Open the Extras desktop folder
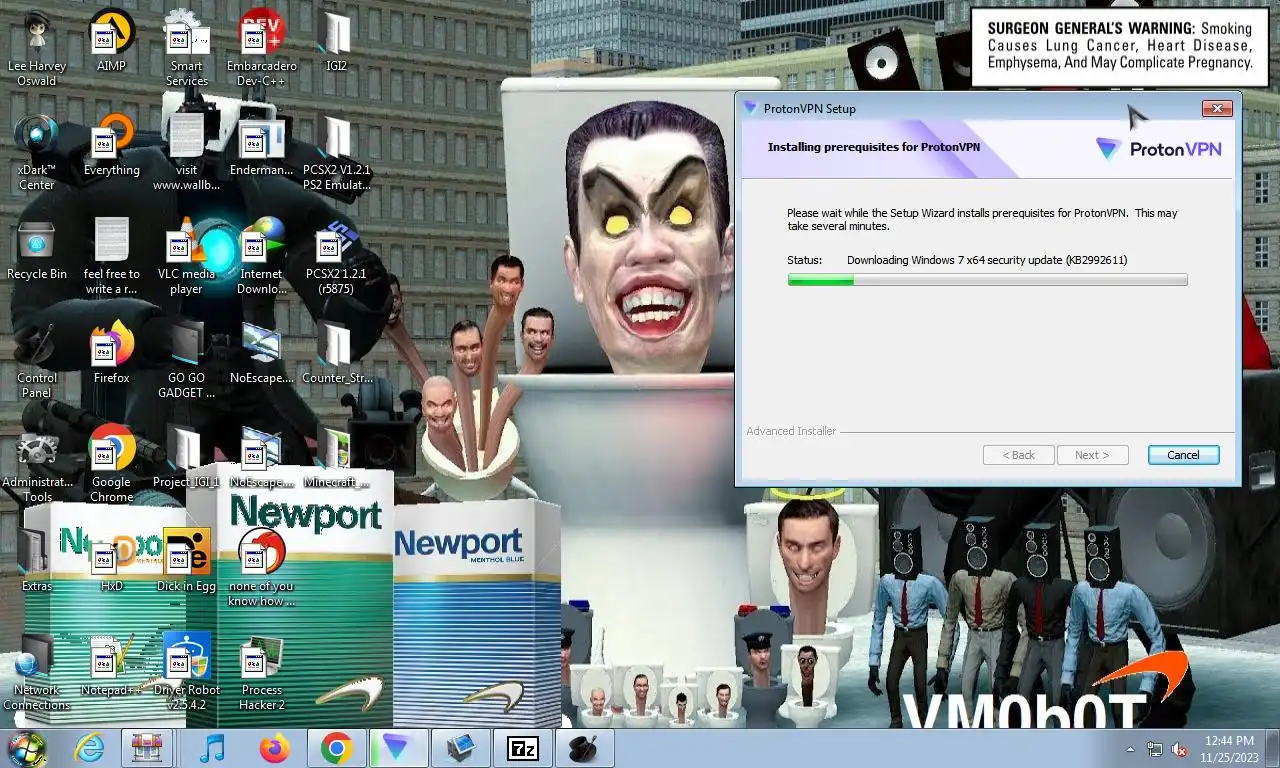1280x768 pixels. pos(37,560)
